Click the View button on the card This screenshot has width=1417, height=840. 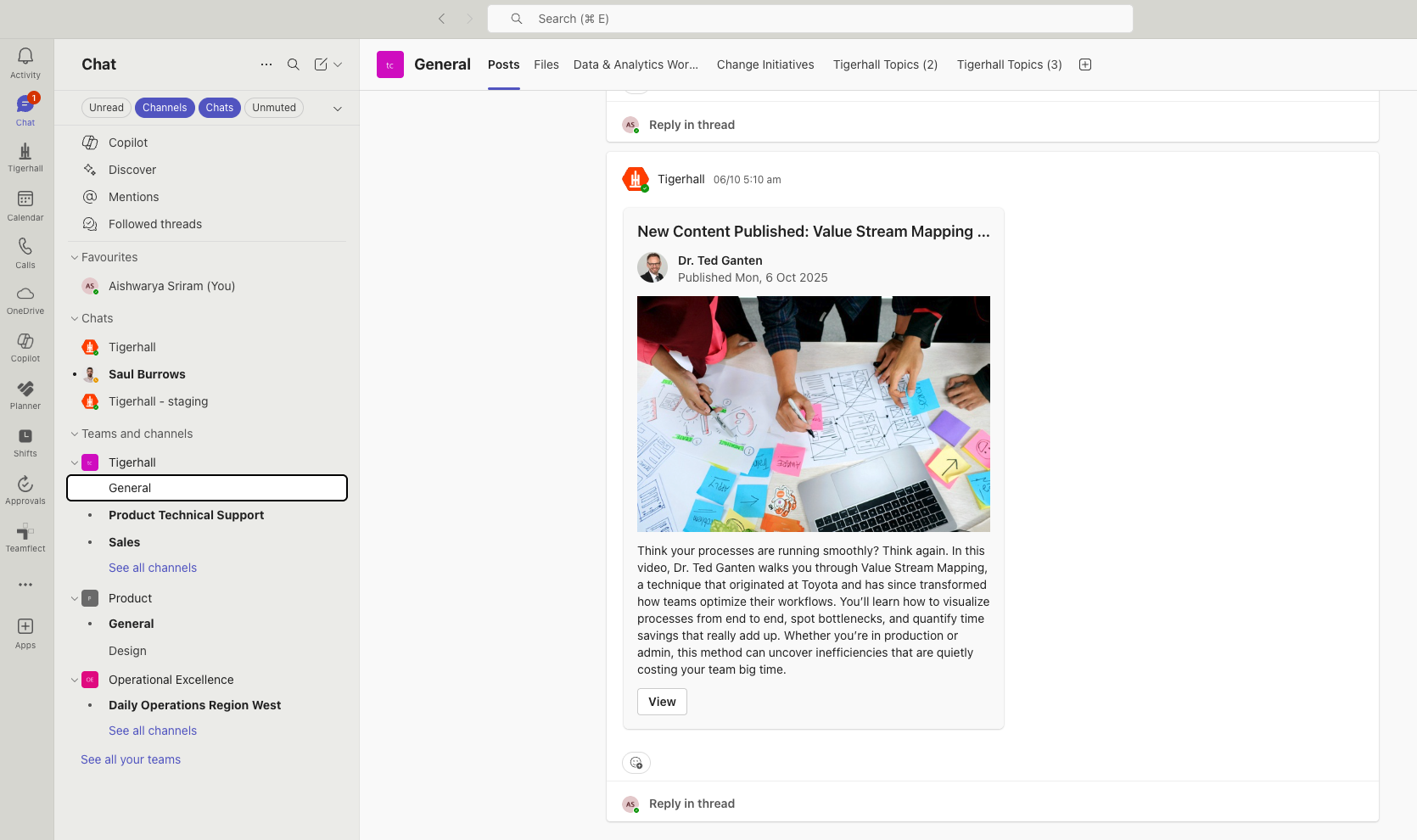pos(662,702)
